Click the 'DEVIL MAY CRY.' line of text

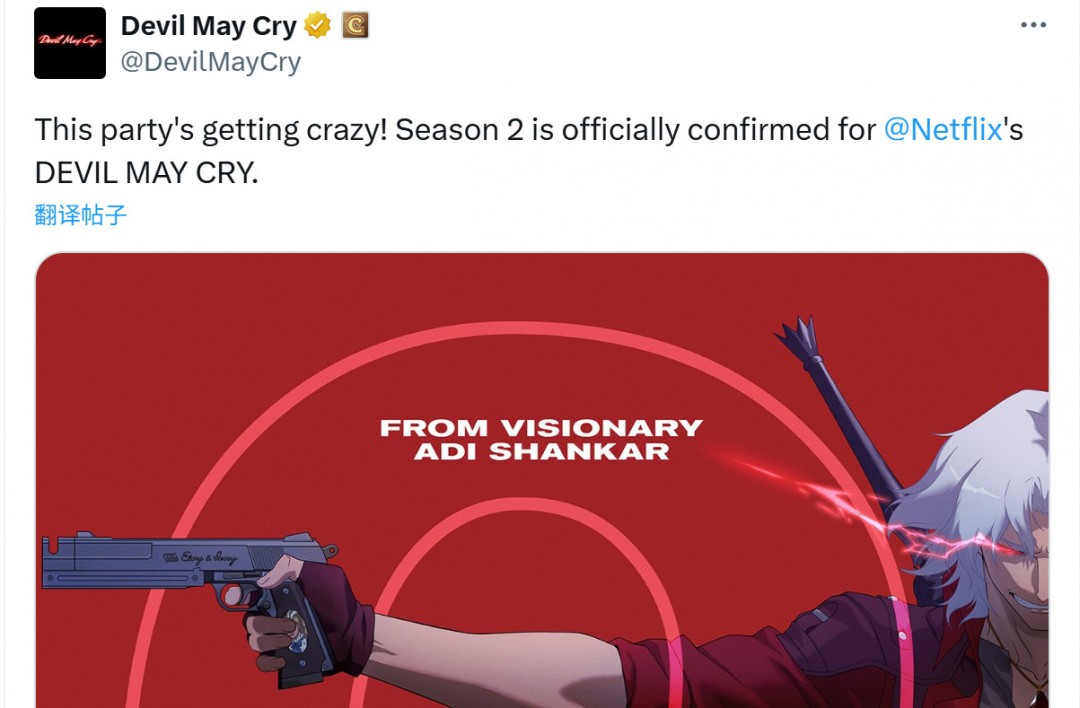coord(146,172)
